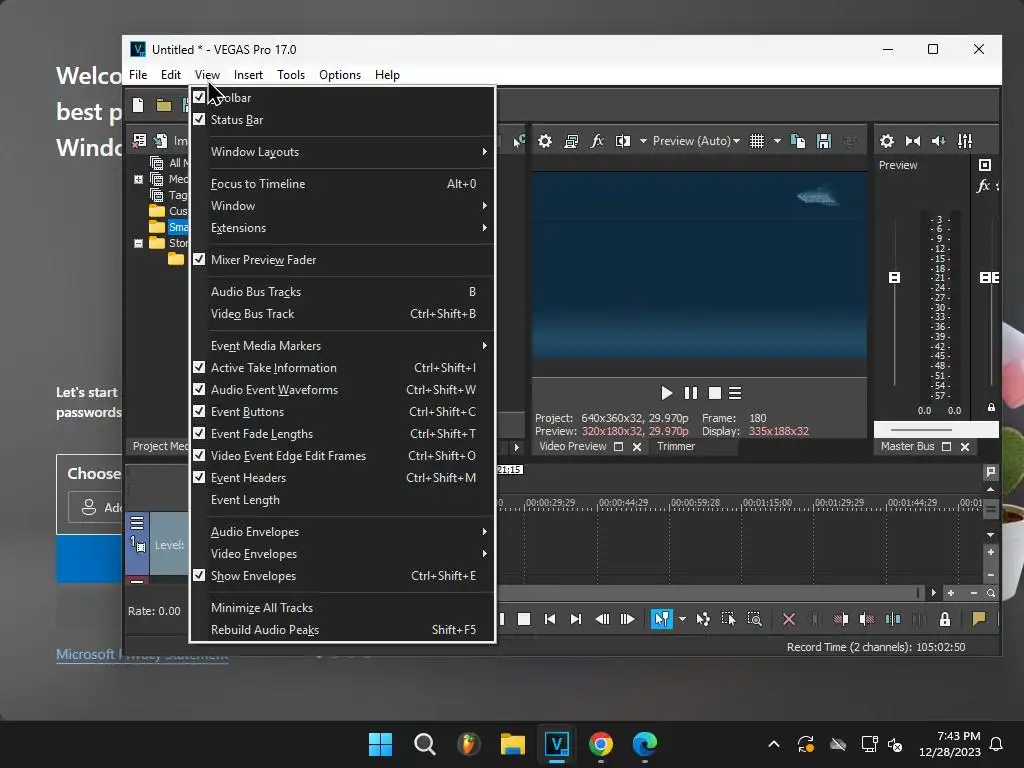Open Video Output FX icon

click(x=597, y=141)
